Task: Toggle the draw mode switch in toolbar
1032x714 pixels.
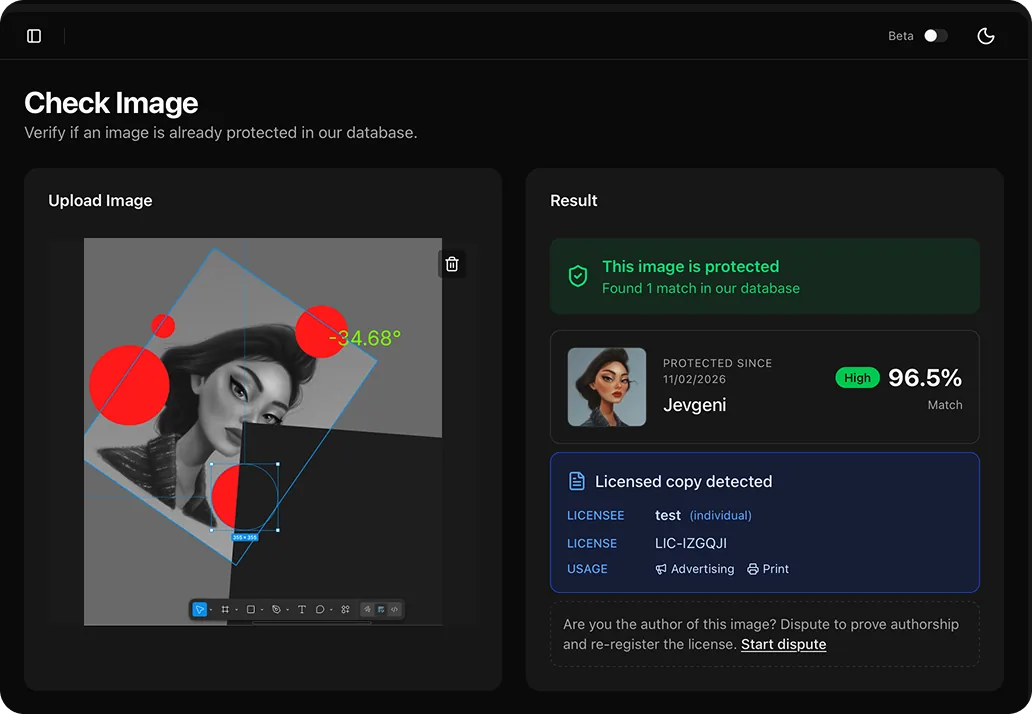Action: (367, 609)
